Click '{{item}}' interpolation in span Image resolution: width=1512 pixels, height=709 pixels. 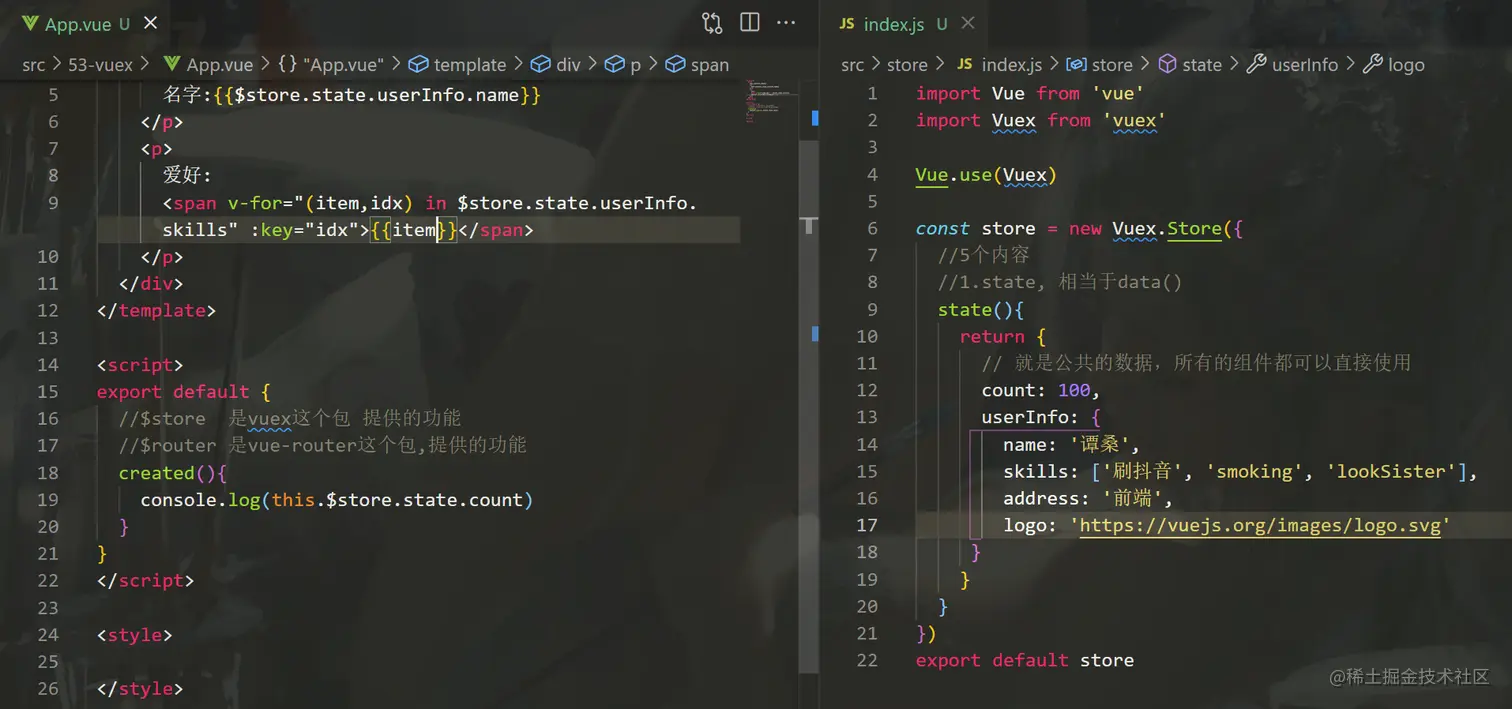pos(414,229)
